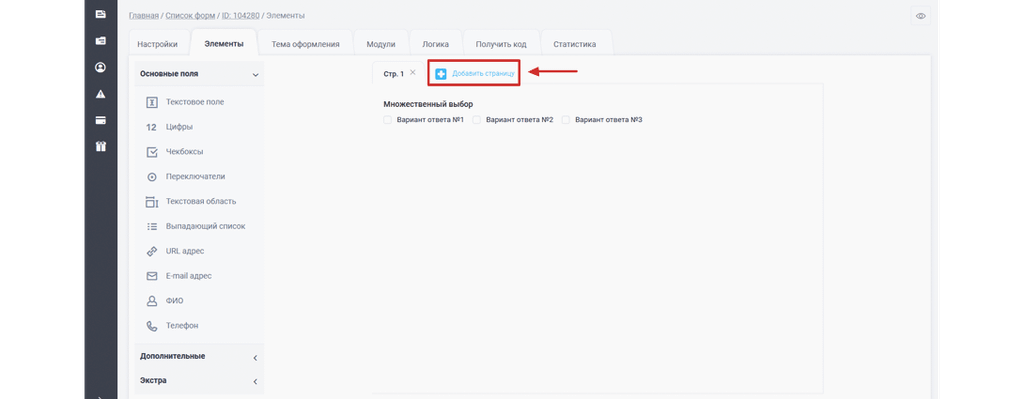1024x399 pixels.
Task: Open ID: 104280 breadcrumb link
Action: [x=240, y=15]
